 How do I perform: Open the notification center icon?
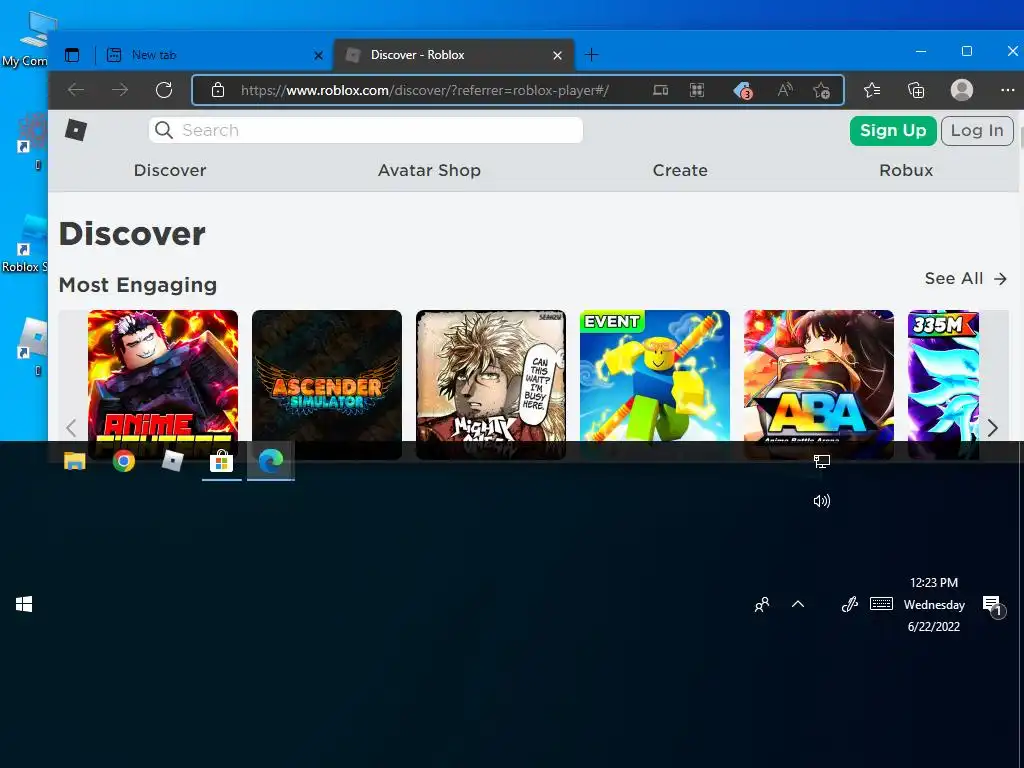[x=993, y=606]
